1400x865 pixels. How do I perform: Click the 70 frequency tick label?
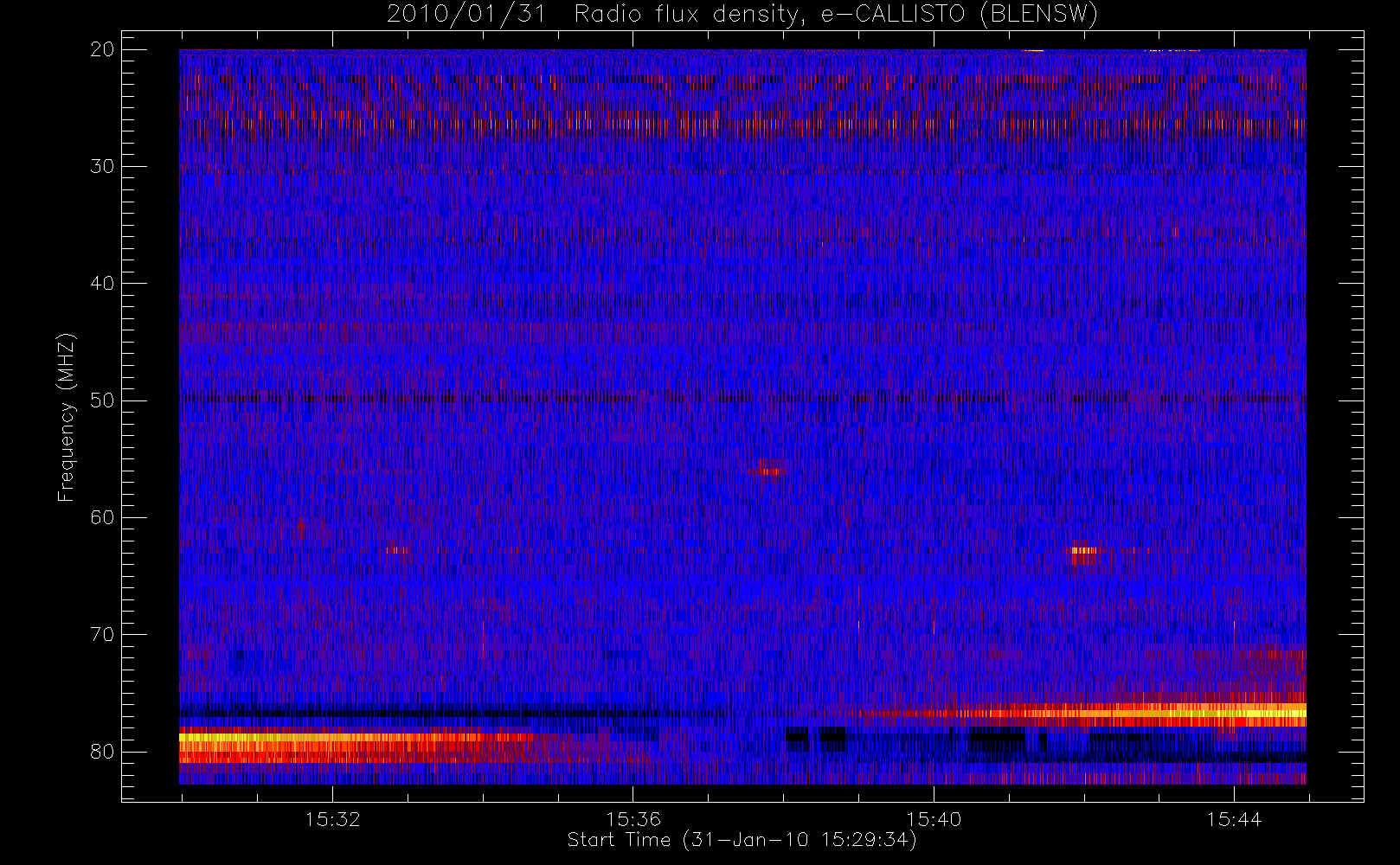click(x=103, y=634)
